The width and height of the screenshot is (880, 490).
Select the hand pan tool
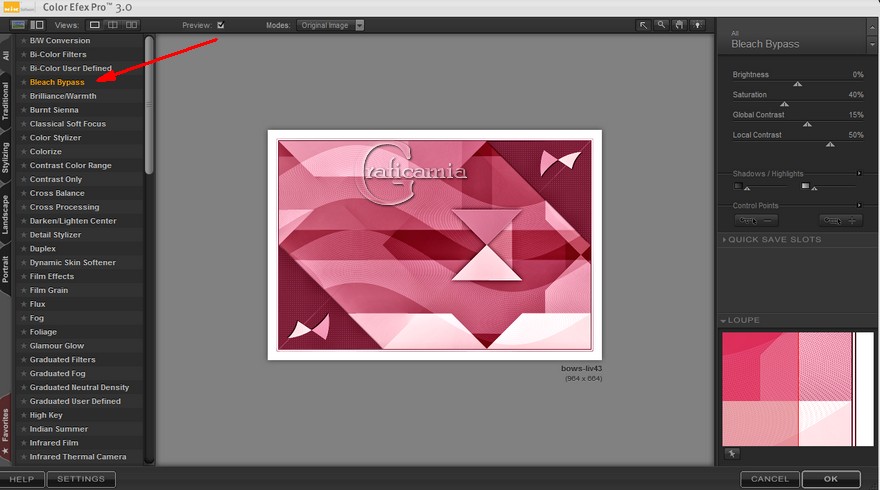679,25
